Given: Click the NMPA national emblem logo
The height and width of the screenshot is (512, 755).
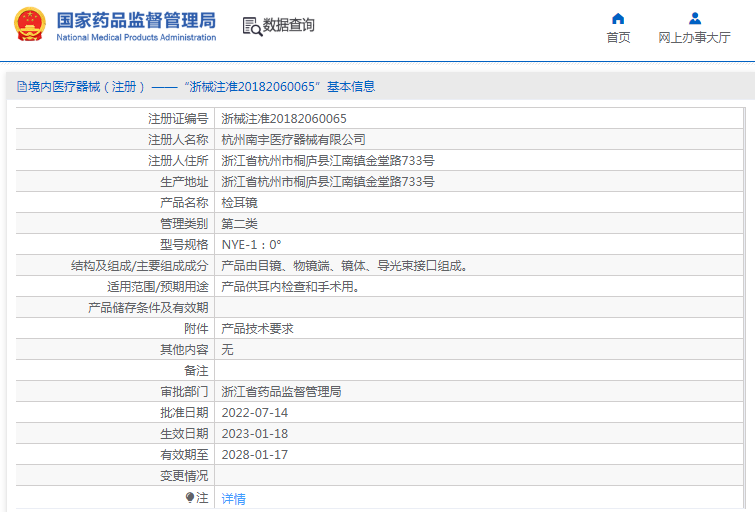Looking at the screenshot, I should (29, 25).
